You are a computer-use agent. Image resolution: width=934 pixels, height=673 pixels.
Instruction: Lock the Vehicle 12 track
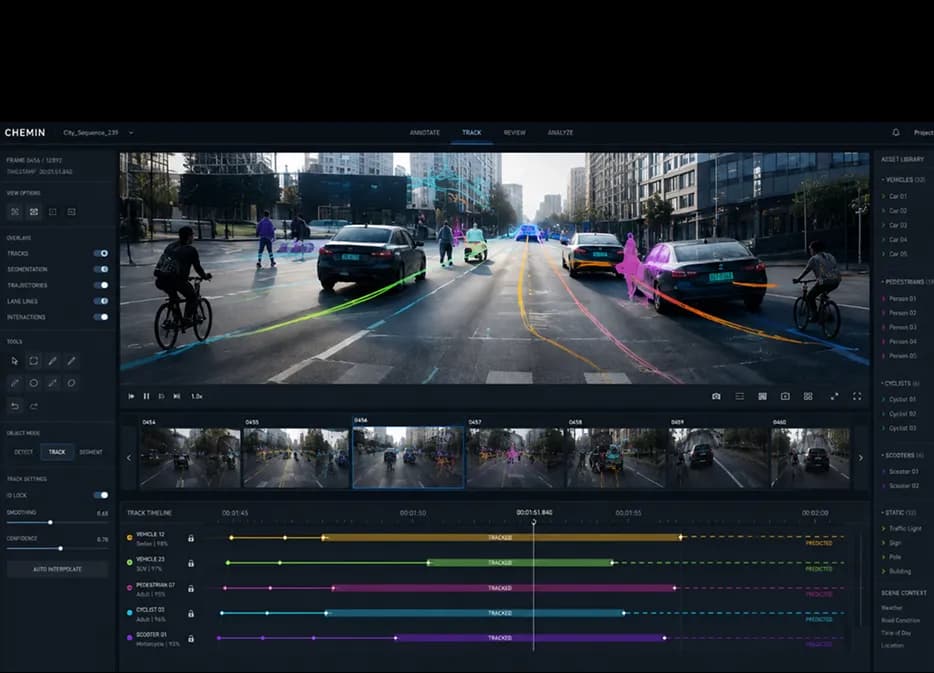click(191, 538)
